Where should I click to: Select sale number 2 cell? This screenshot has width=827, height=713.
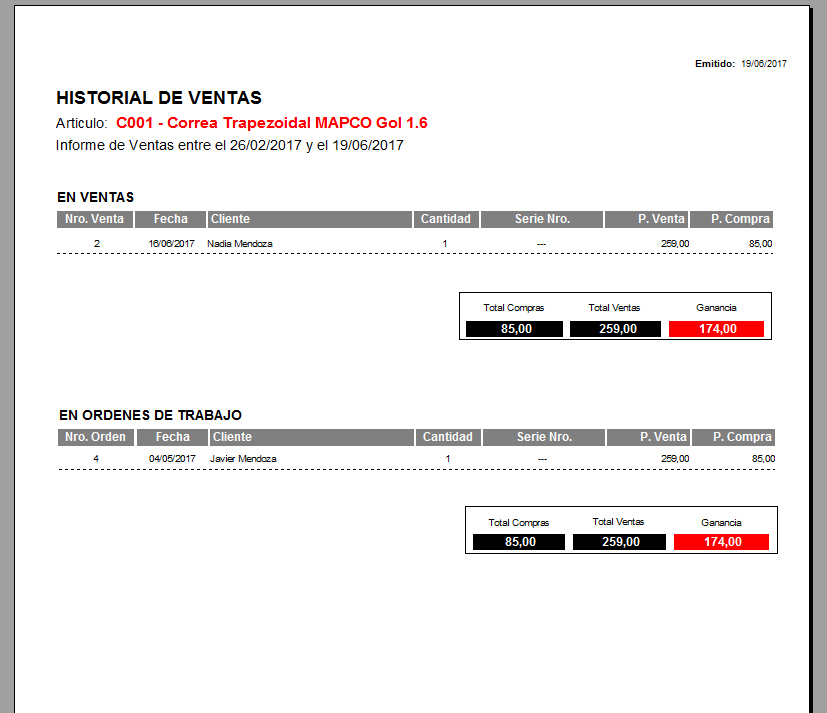[97, 244]
